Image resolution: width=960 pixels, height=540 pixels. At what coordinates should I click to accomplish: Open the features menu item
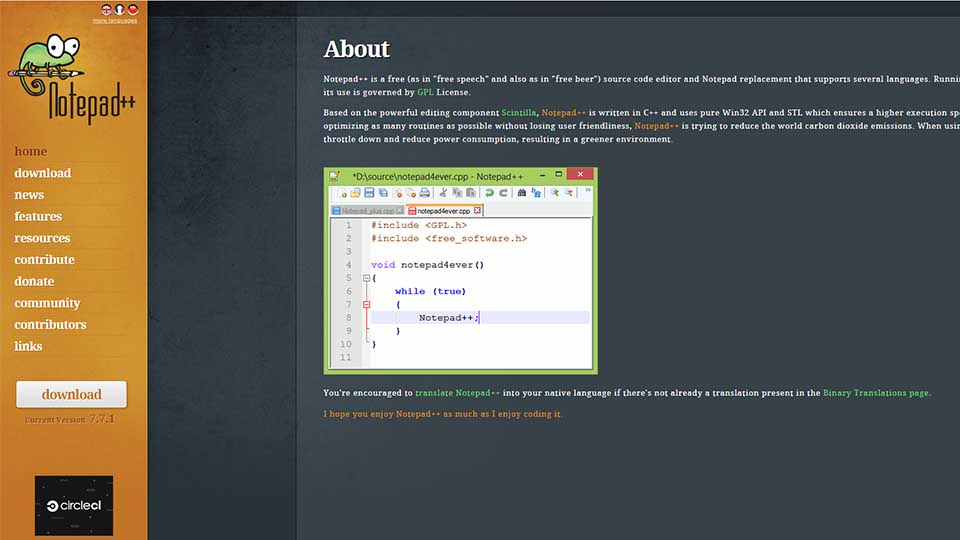pos(38,216)
